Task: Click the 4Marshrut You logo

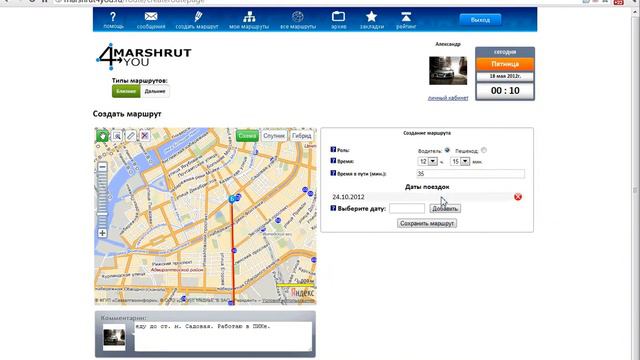Action: coord(144,57)
